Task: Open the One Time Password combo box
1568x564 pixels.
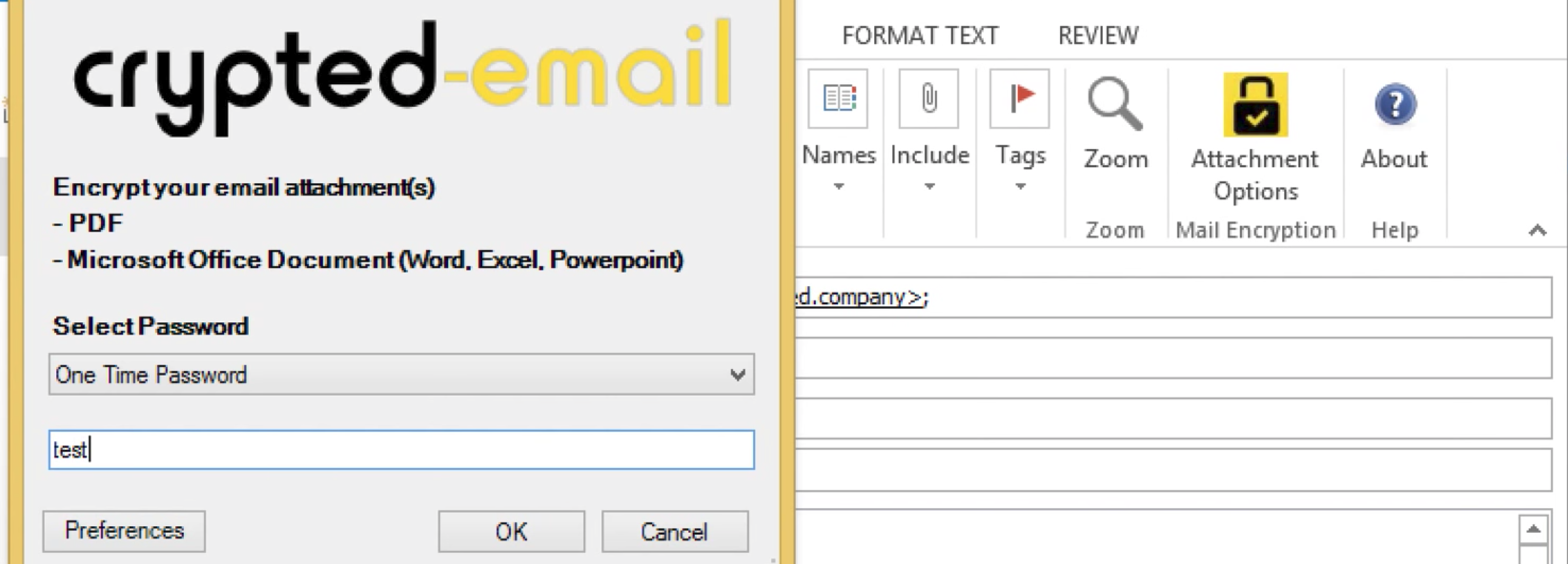Action: pos(402,374)
